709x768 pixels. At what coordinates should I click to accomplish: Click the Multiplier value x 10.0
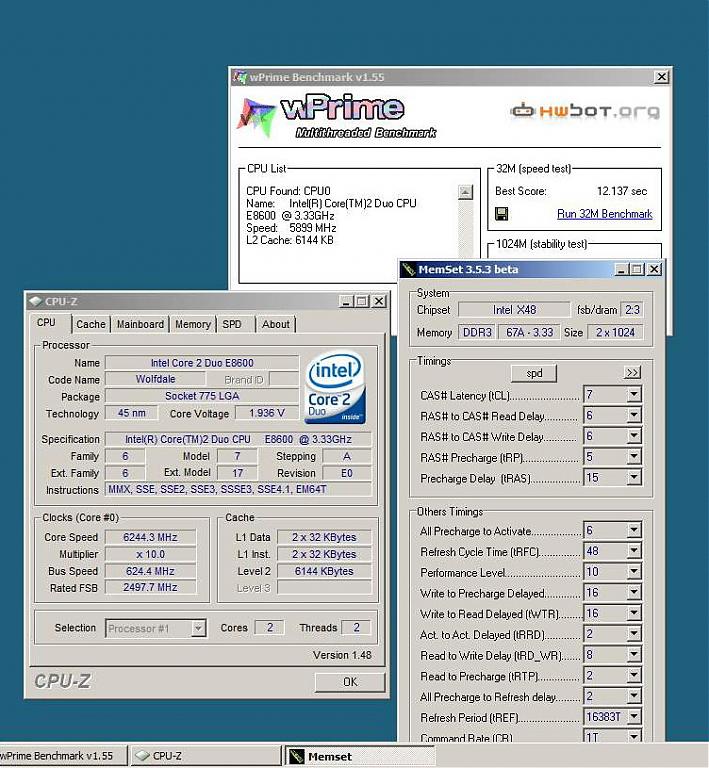150,554
